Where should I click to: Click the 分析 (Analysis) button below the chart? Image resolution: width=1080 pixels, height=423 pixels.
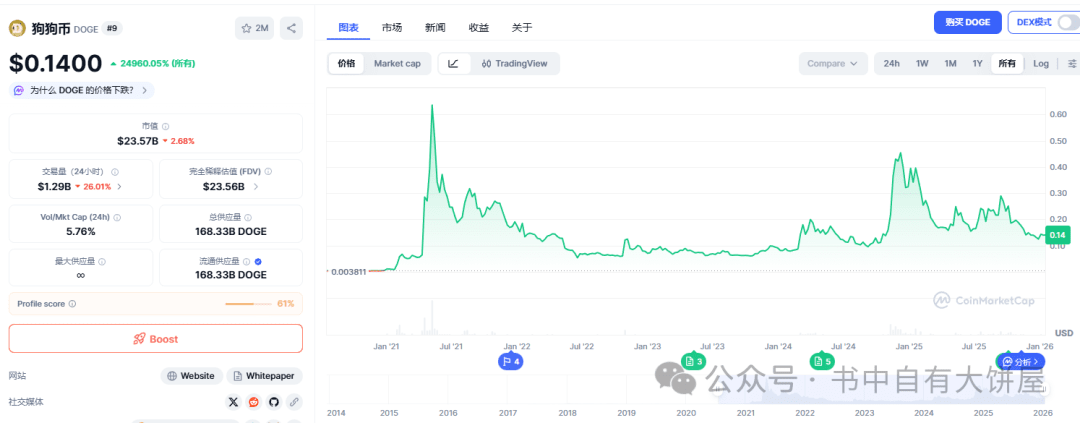(1021, 361)
